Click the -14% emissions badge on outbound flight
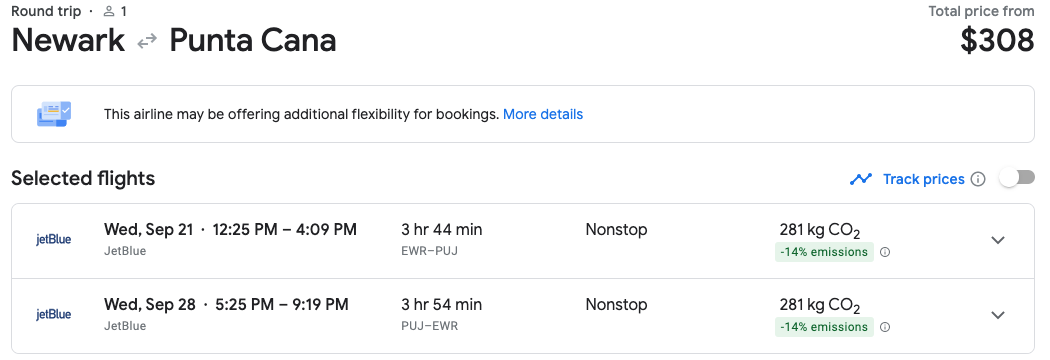 point(824,252)
